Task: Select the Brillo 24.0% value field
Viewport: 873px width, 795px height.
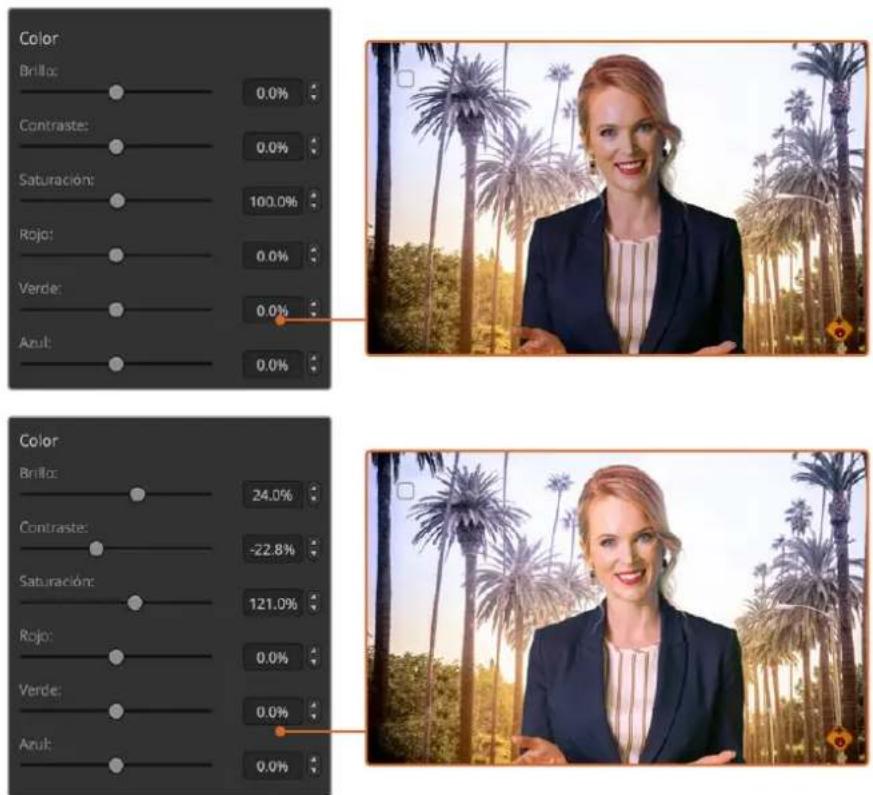Action: coord(273,495)
